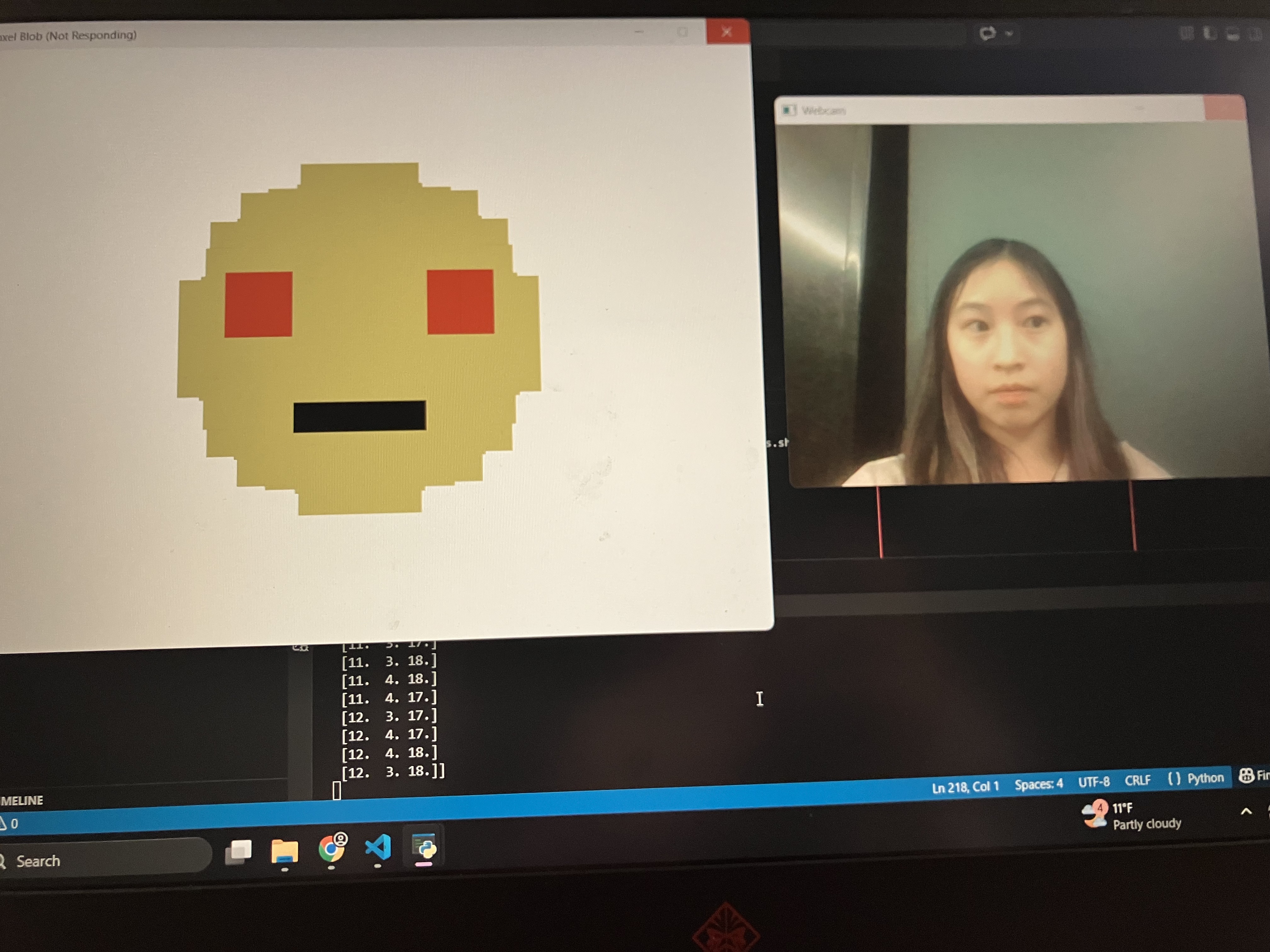Click the CRLF end-of-line selector

(1137, 780)
